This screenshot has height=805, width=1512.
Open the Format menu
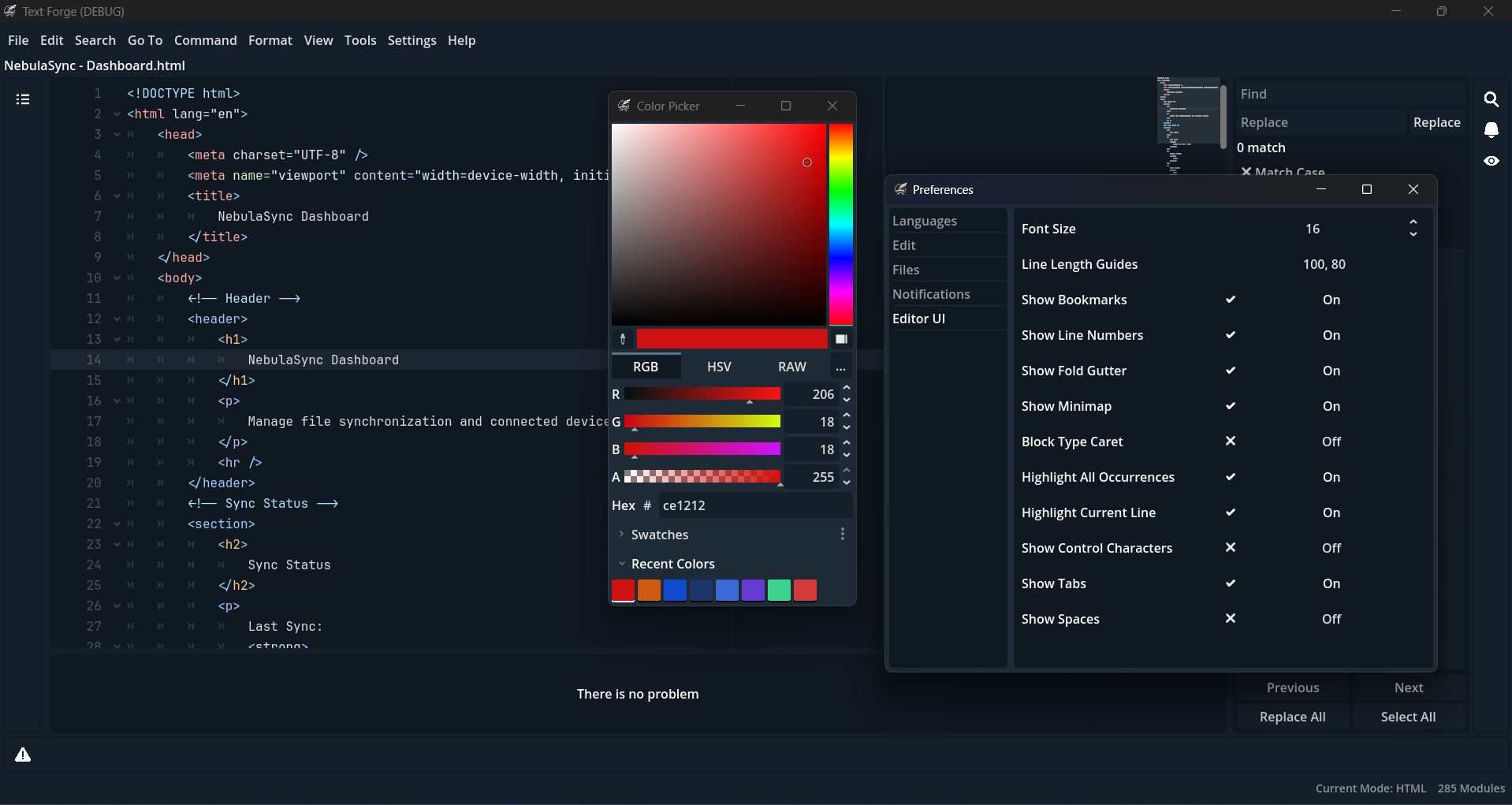[270, 40]
